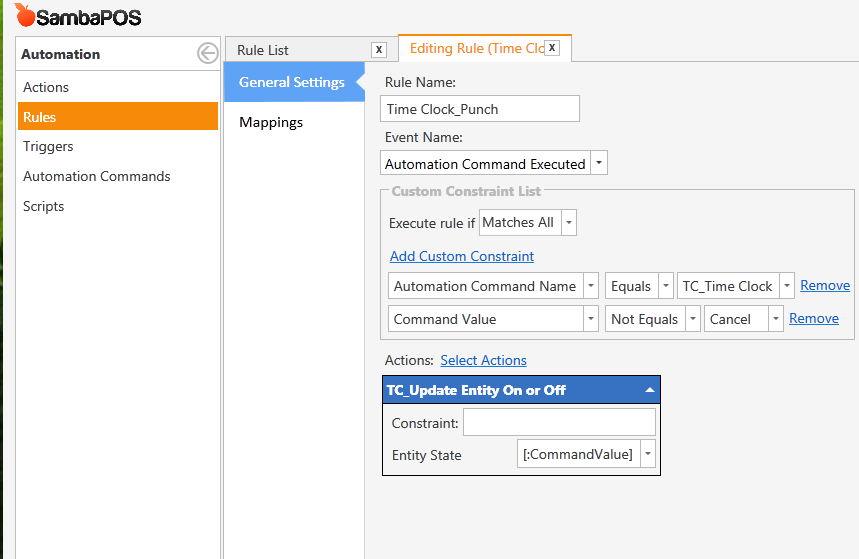Viewport: 859px width, 559px height.
Task: Collapse the TC_Update Entity action panel
Action: tap(650, 390)
